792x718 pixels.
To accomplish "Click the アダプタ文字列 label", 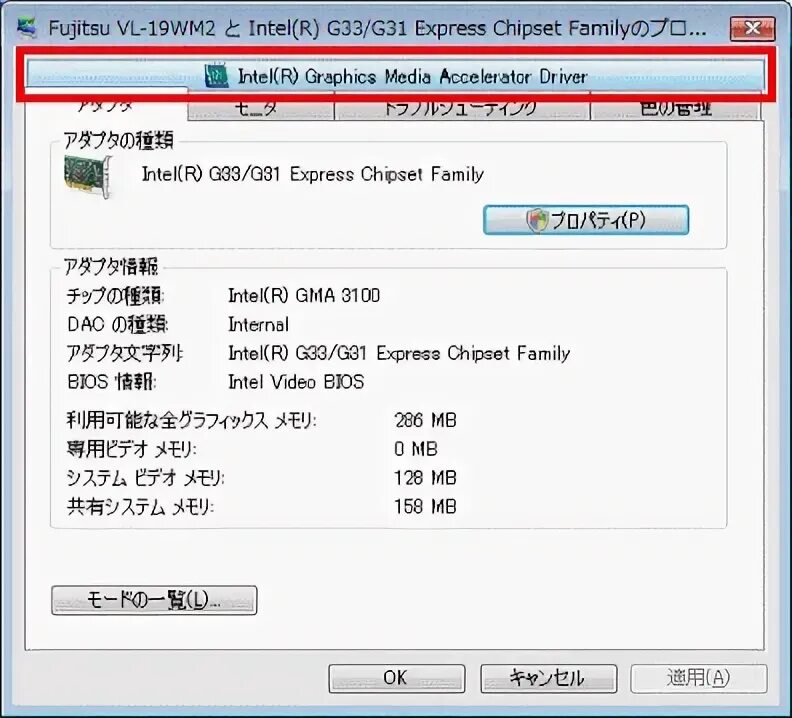I will pyautogui.click(x=125, y=353).
